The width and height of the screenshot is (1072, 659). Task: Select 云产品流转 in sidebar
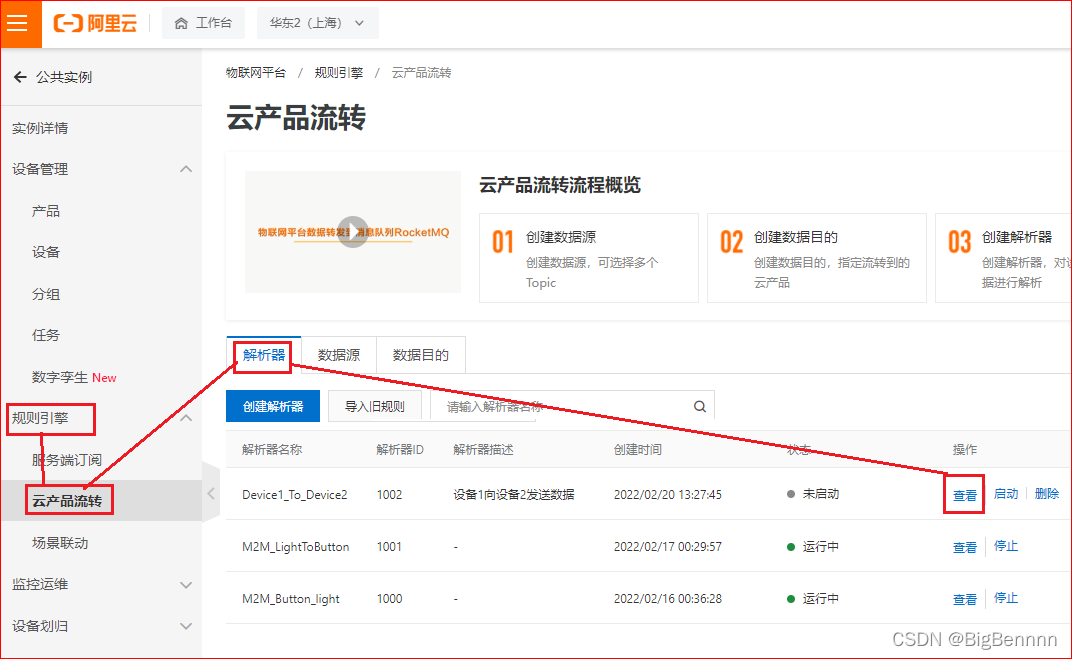tap(67, 501)
